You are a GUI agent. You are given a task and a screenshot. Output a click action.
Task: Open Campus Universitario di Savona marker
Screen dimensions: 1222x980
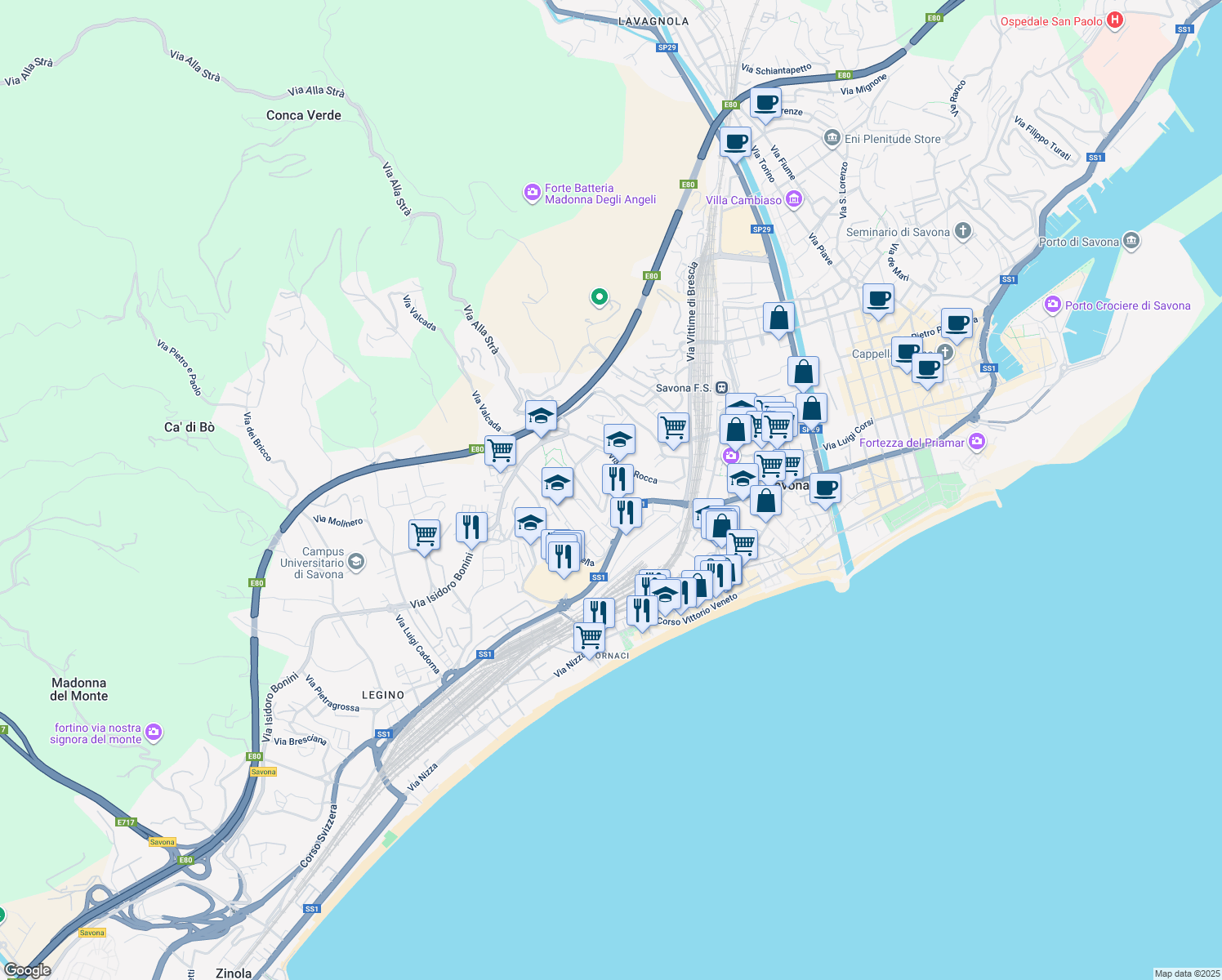[355, 562]
